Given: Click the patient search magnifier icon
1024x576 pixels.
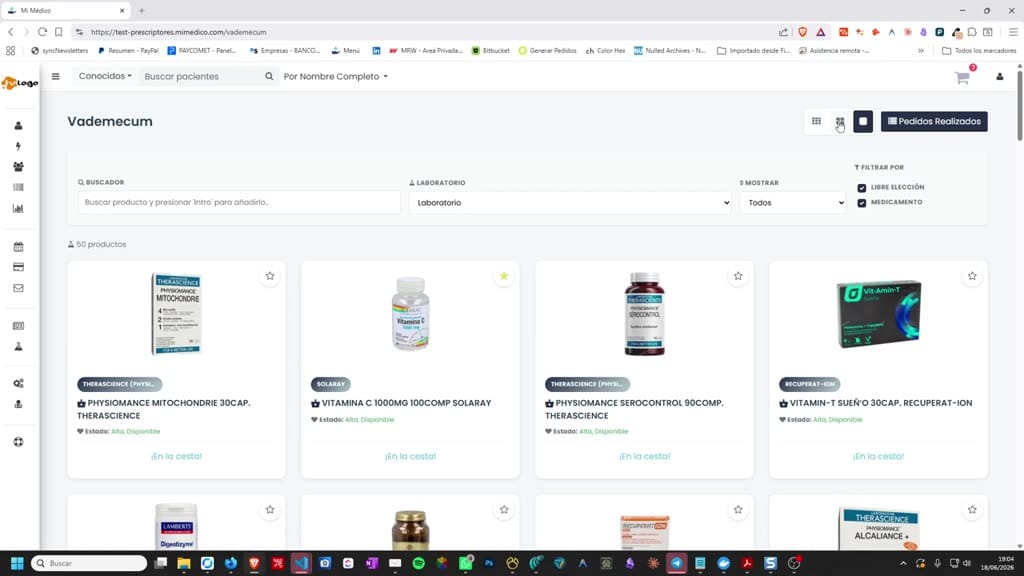Looking at the screenshot, I should click(x=269, y=76).
